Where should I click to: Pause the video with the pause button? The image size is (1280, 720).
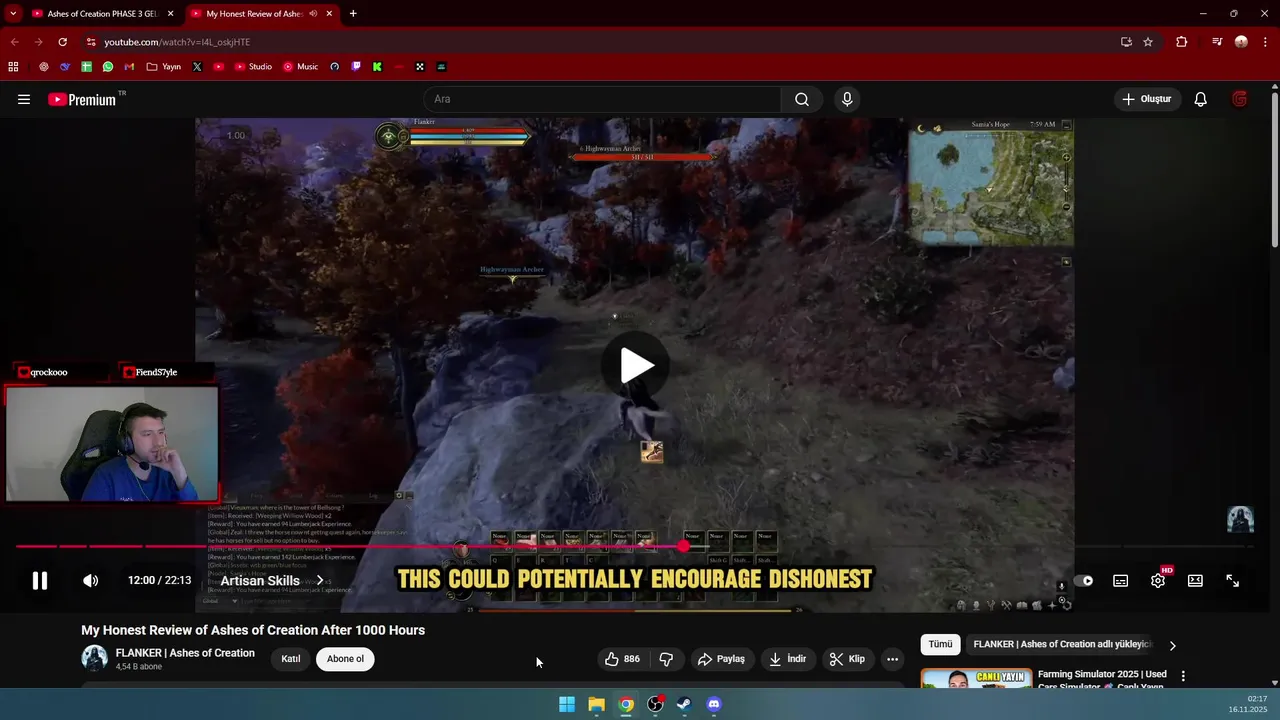(40, 580)
